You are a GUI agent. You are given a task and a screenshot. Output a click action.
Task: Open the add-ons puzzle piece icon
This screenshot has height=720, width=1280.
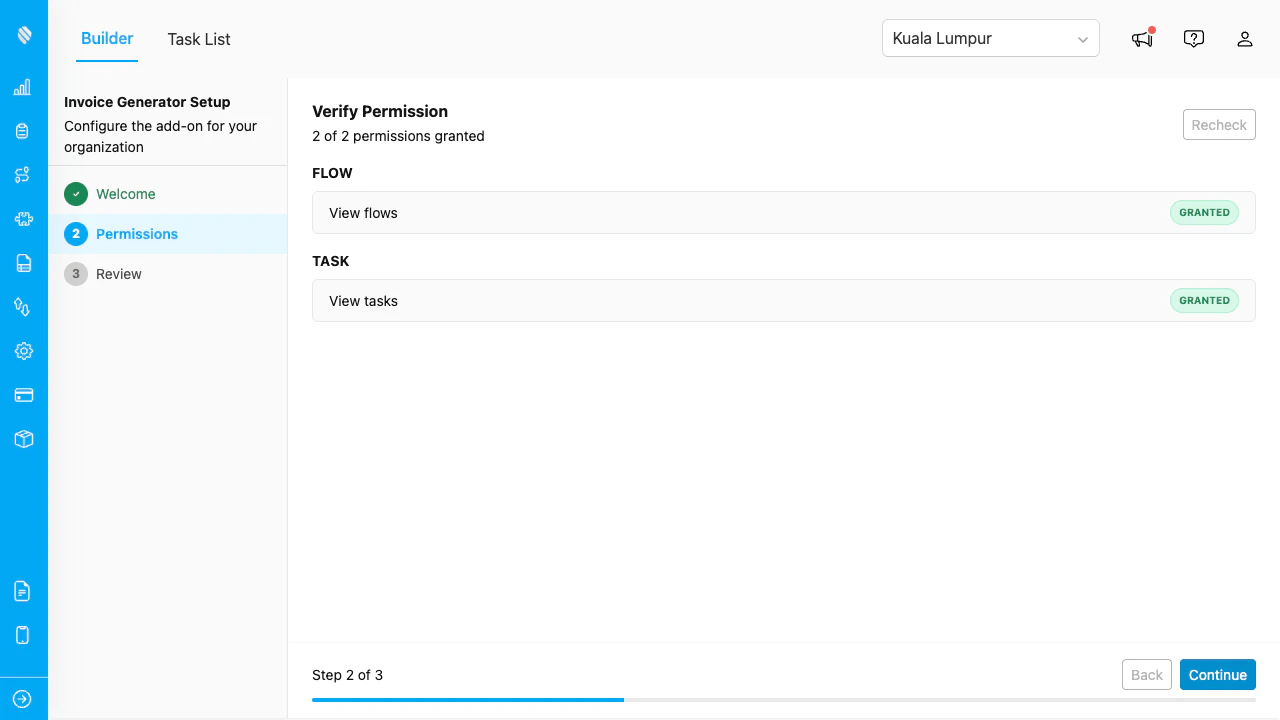[22, 219]
